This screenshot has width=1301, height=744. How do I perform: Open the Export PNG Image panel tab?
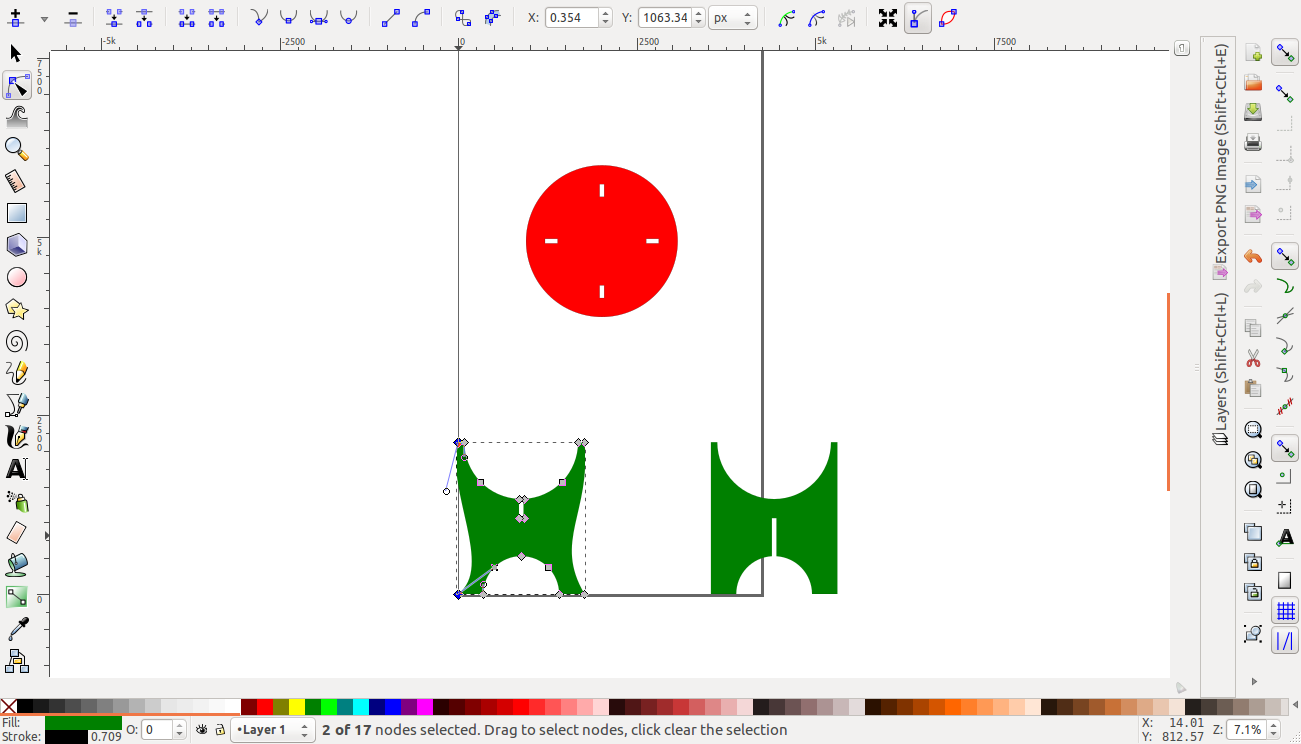(x=1221, y=162)
